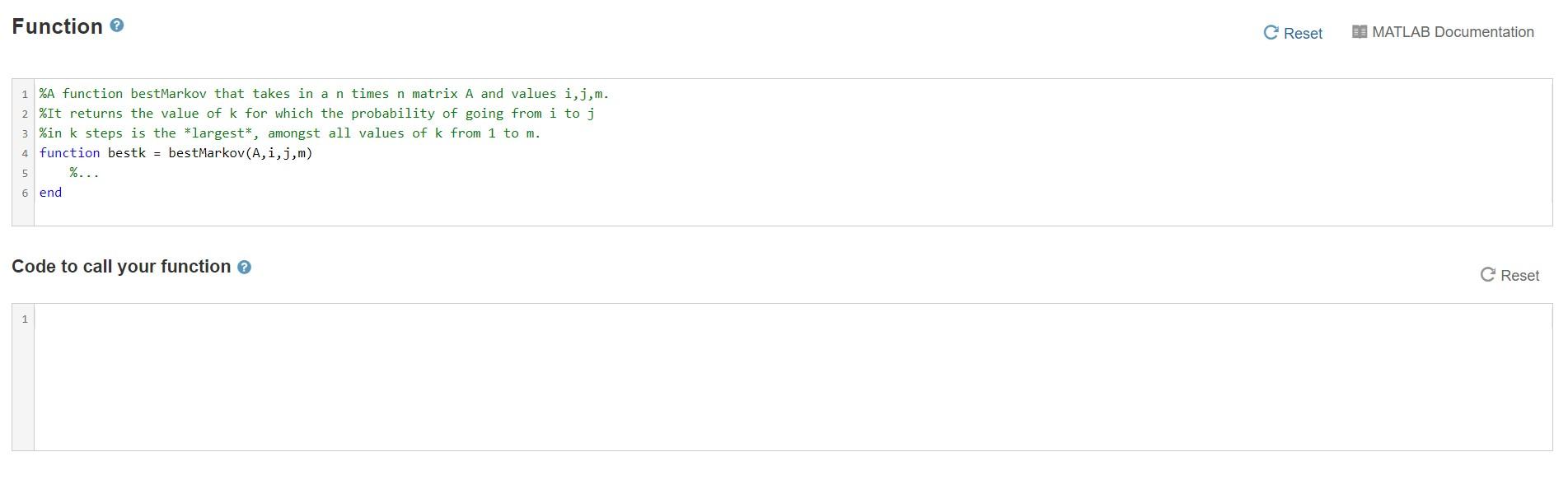Click the help icon beside 'Code to call your function'
Viewport: 1568px width, 480px height.
point(243,266)
